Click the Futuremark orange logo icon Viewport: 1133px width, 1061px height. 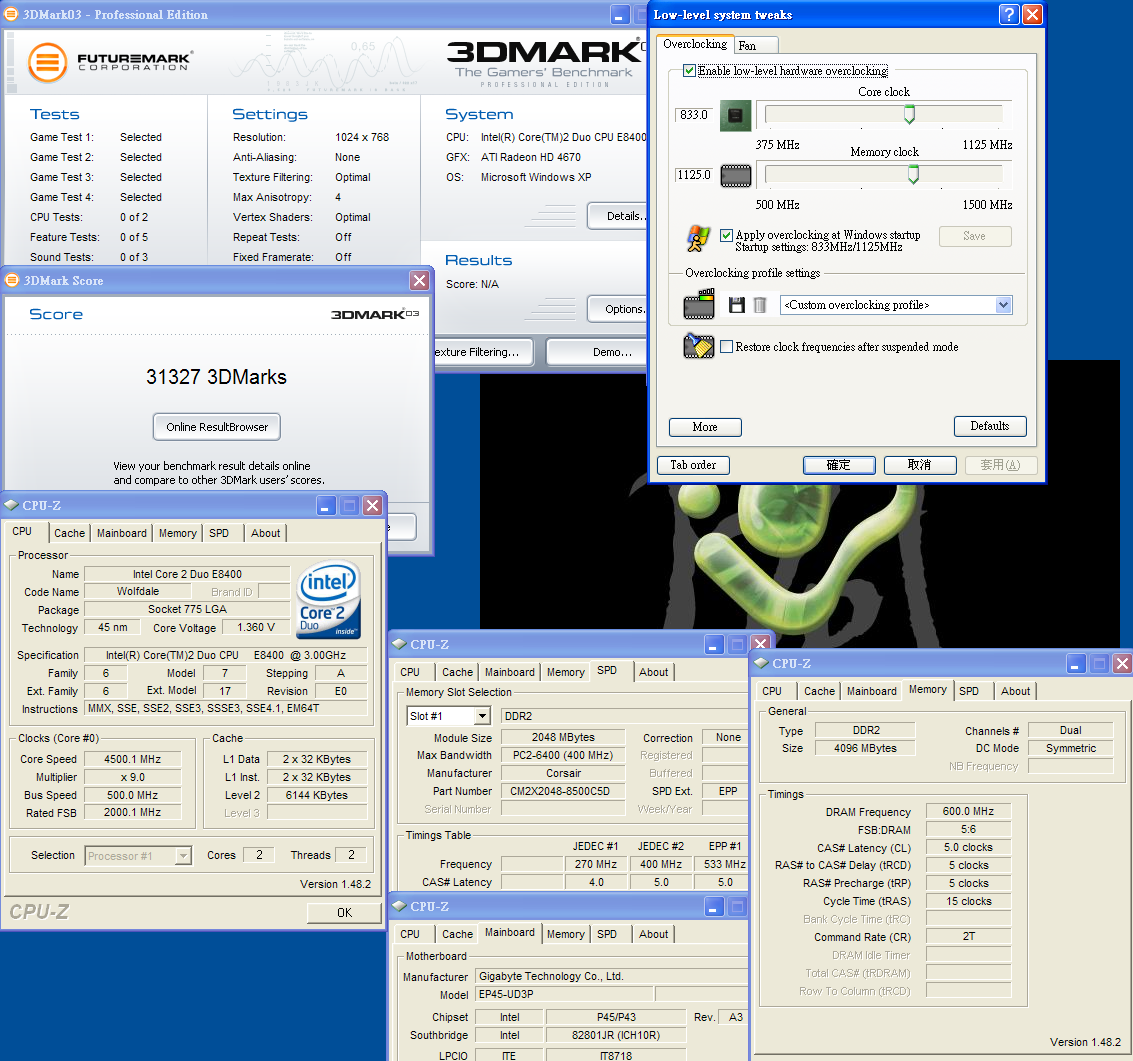(47, 62)
